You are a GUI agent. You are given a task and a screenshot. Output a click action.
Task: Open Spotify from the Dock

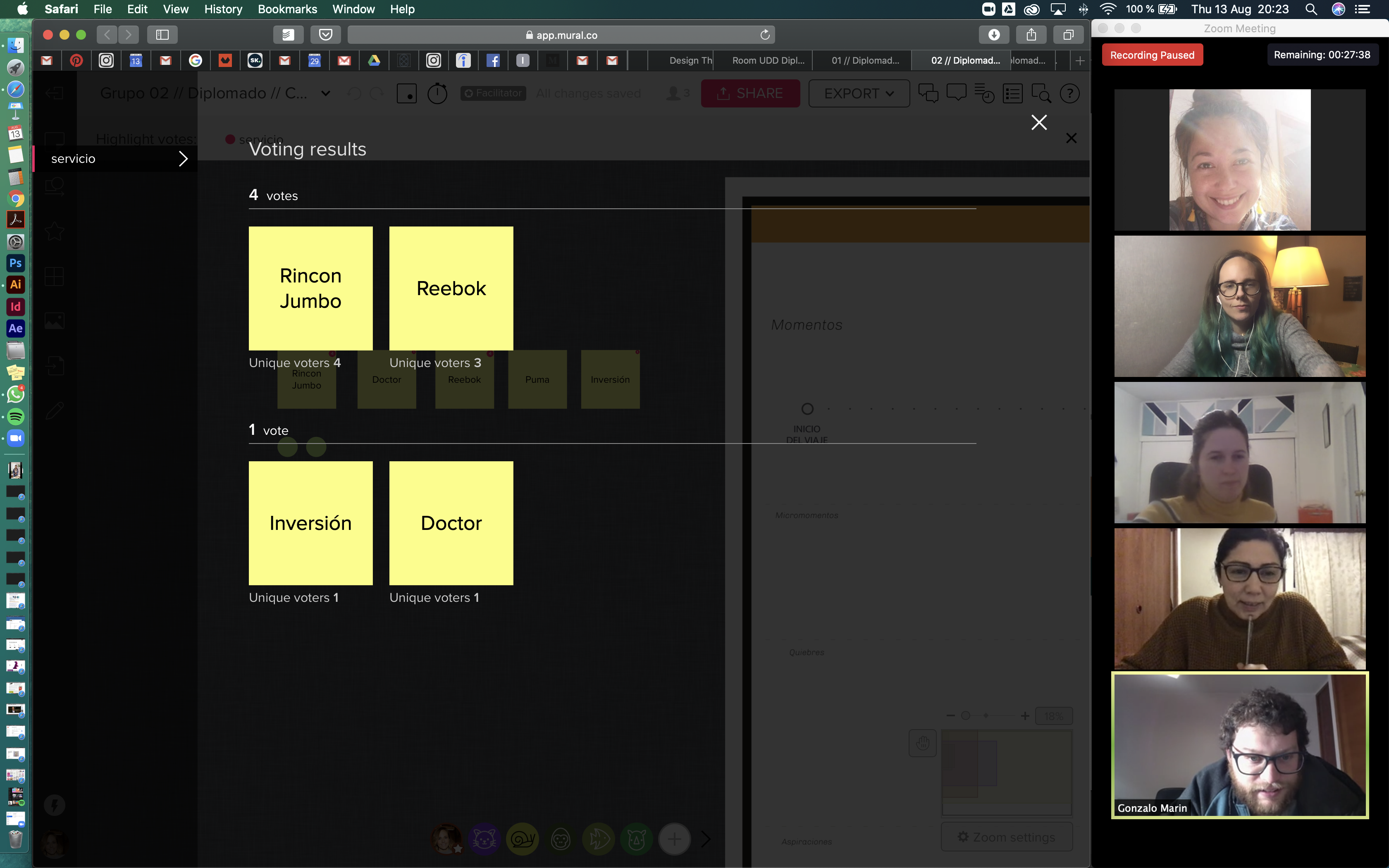tap(15, 416)
